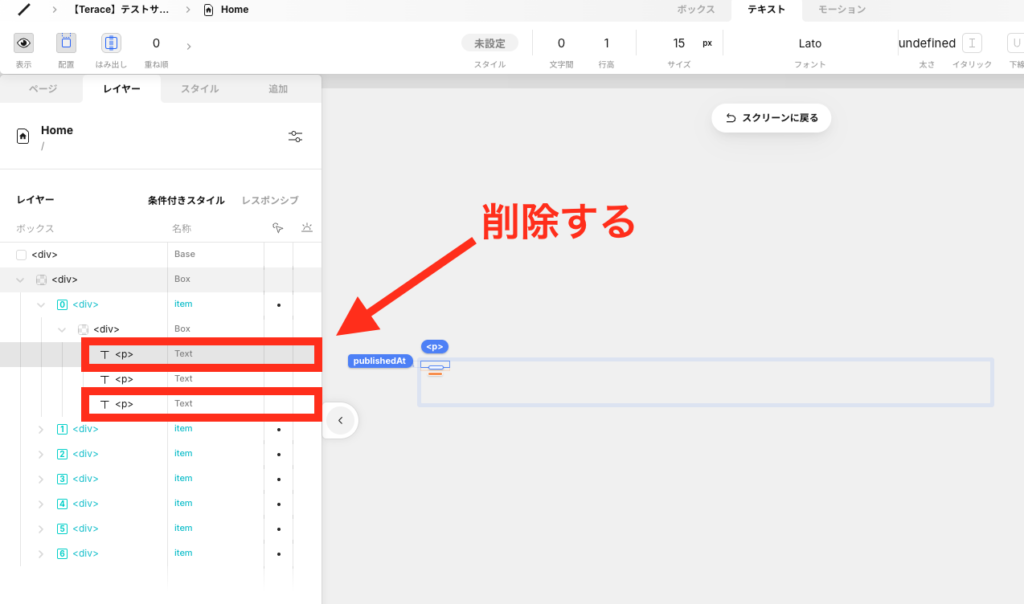The height and width of the screenshot is (604, 1024).
Task: Select 条件付きスタイル layer view
Action: (186, 200)
